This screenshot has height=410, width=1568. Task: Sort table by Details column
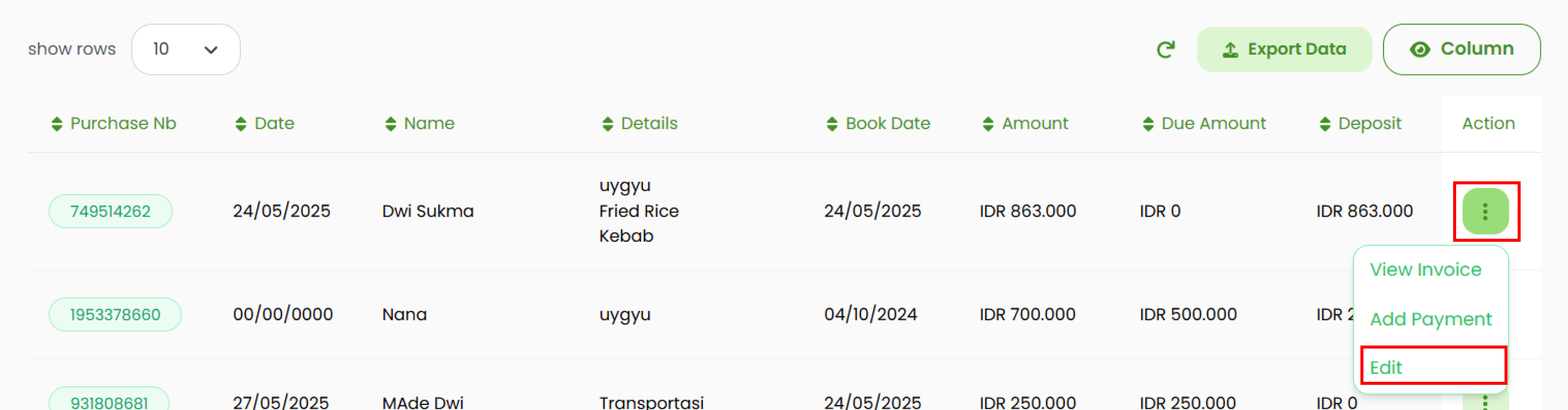point(608,124)
